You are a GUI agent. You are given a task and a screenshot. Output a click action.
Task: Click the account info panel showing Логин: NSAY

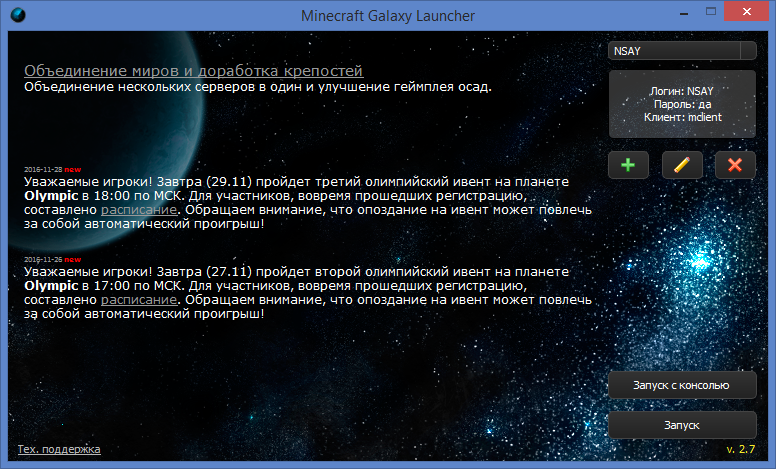[682, 104]
